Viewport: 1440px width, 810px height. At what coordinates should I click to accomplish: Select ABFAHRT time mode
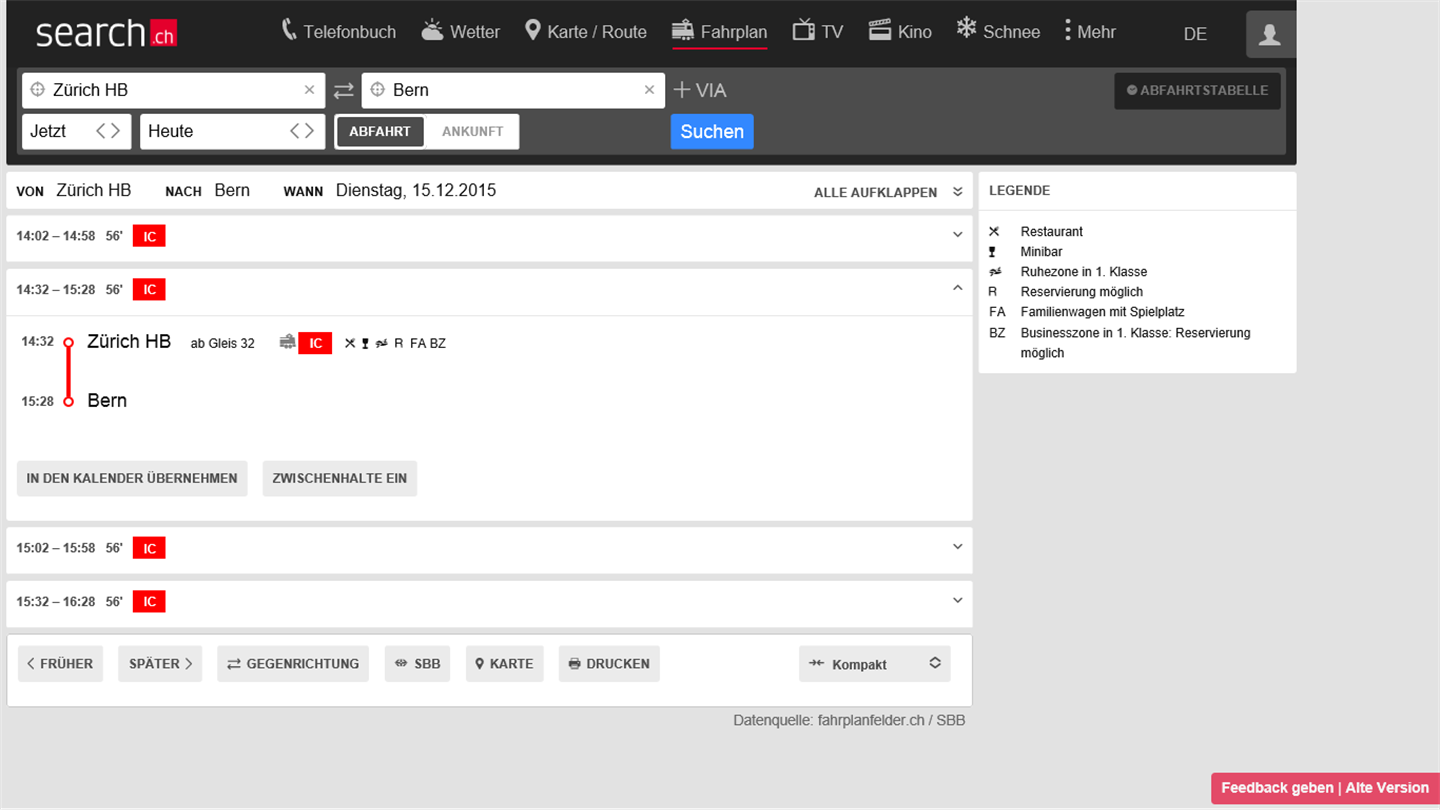pyautogui.click(x=380, y=131)
